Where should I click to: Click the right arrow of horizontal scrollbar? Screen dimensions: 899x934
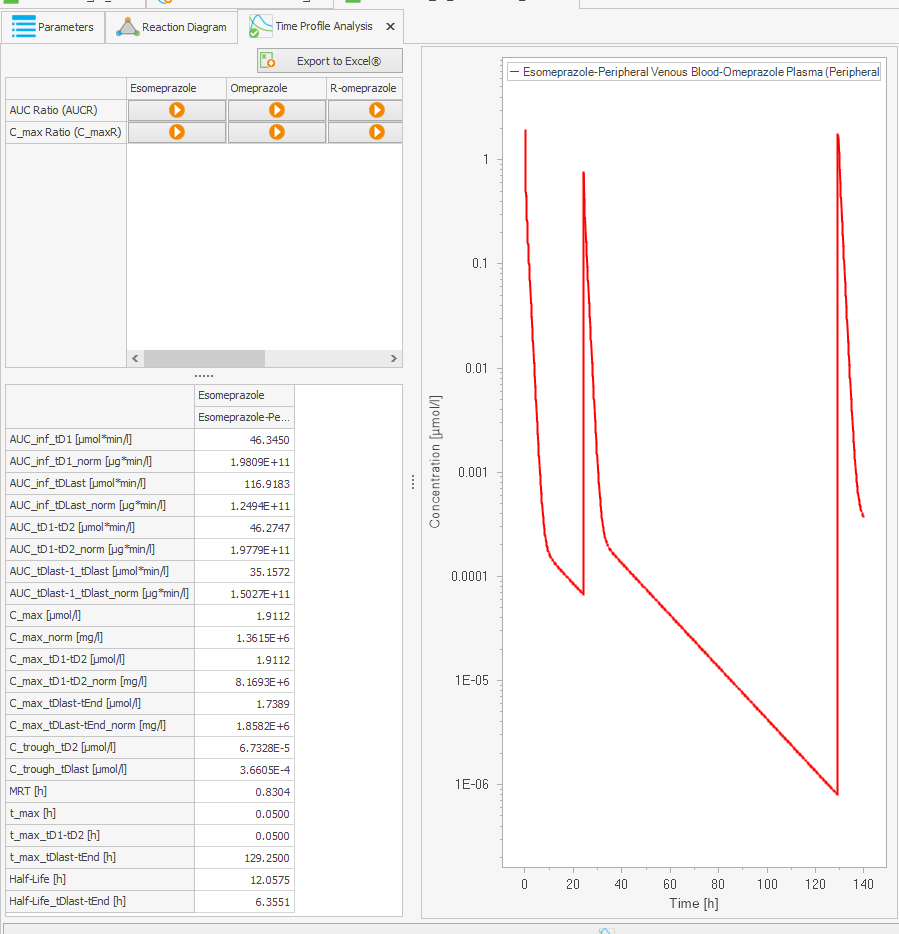(x=394, y=359)
